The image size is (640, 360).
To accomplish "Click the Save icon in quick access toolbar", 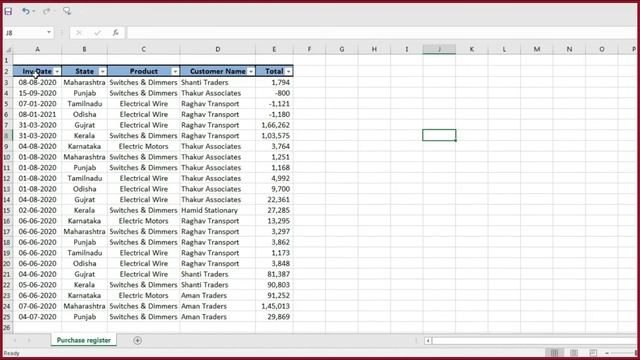I will [x=8, y=11].
